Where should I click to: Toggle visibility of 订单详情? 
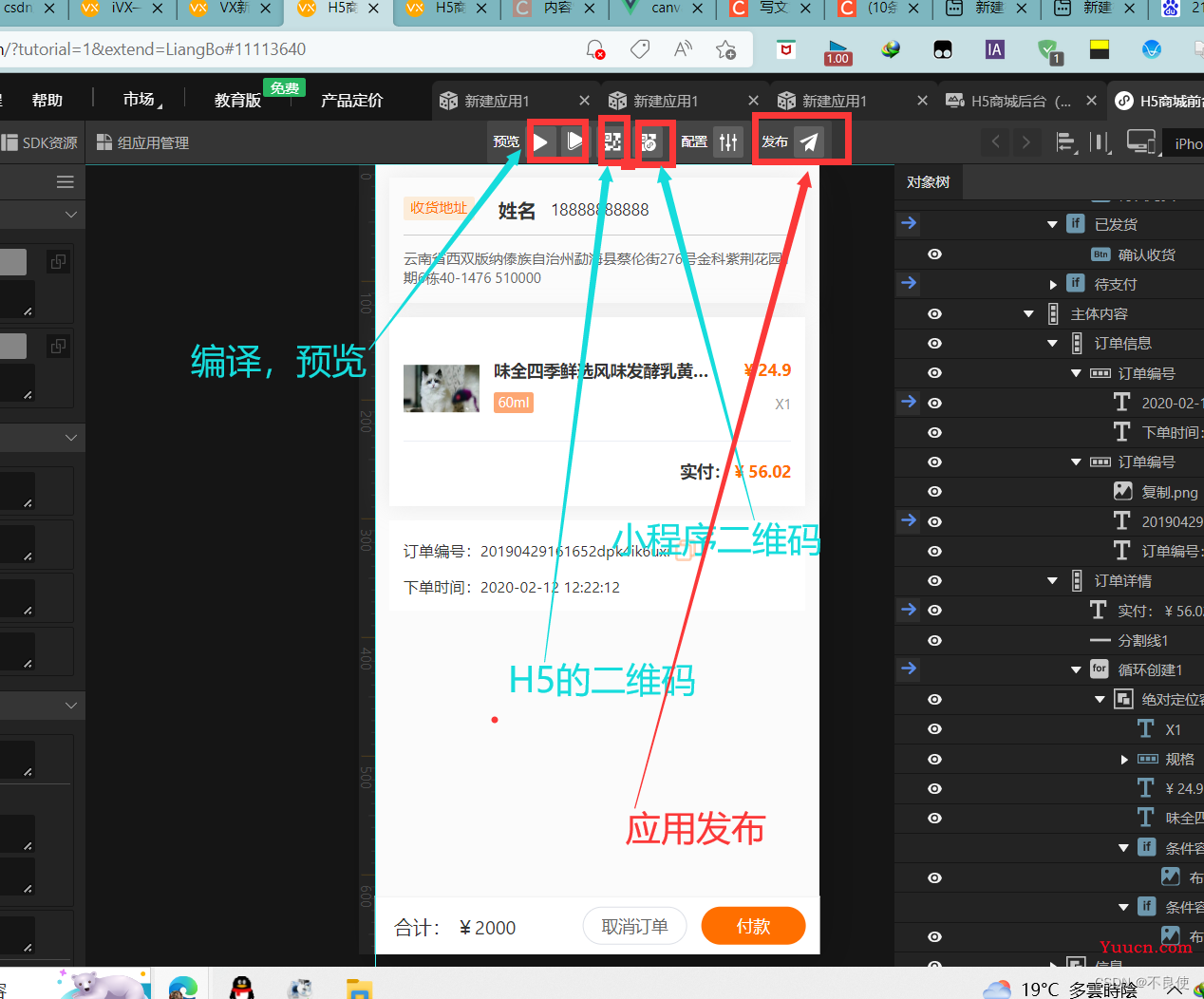pos(934,580)
